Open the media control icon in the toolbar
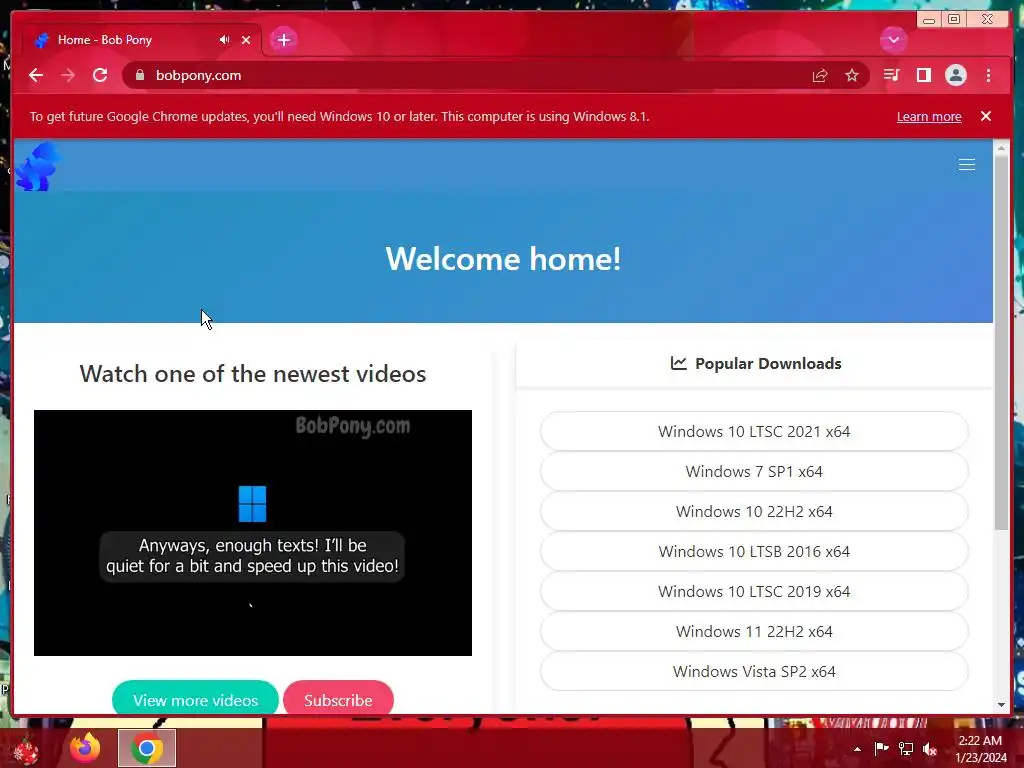The width and height of the screenshot is (1024, 768). (891, 75)
